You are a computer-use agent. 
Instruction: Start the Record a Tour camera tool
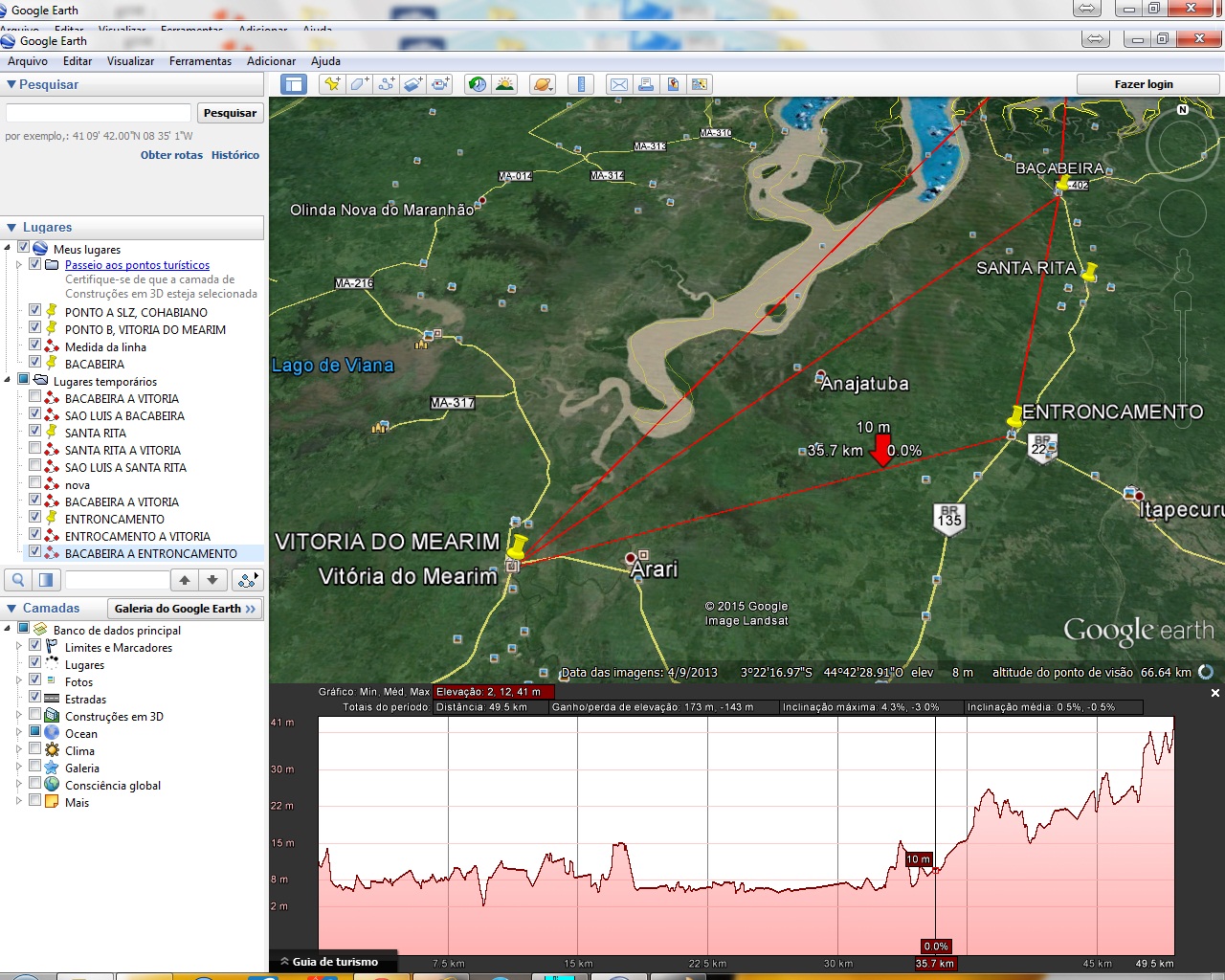coord(440,84)
